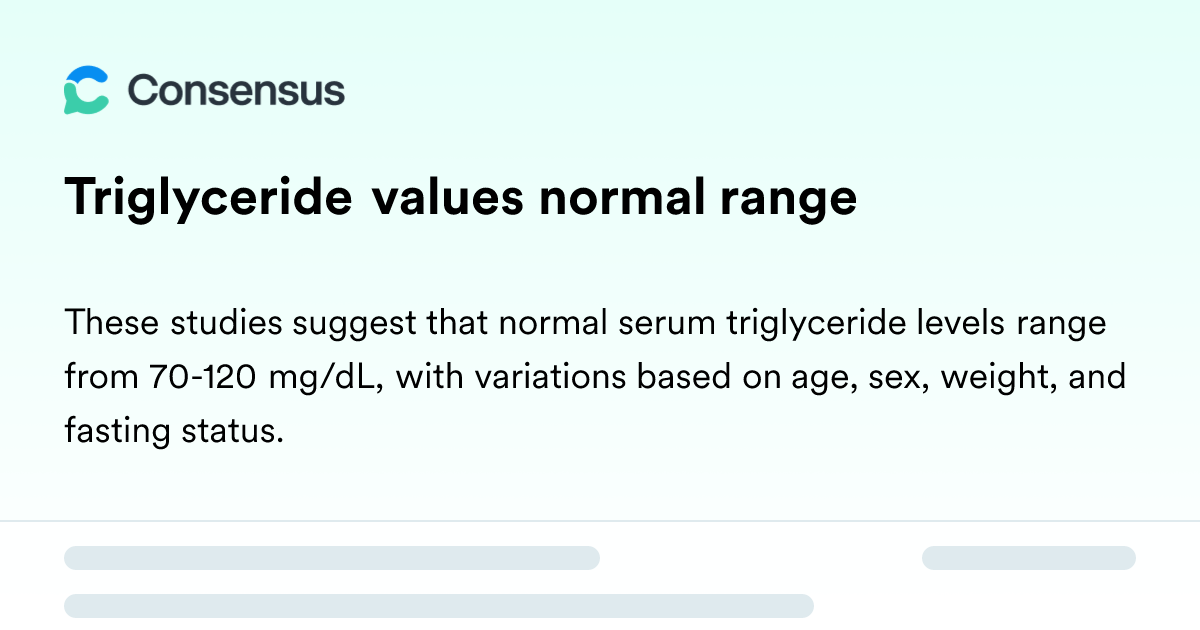Click the widest gray placeholder bar at the bottom
1200x630 pixels.
[x=439, y=605]
